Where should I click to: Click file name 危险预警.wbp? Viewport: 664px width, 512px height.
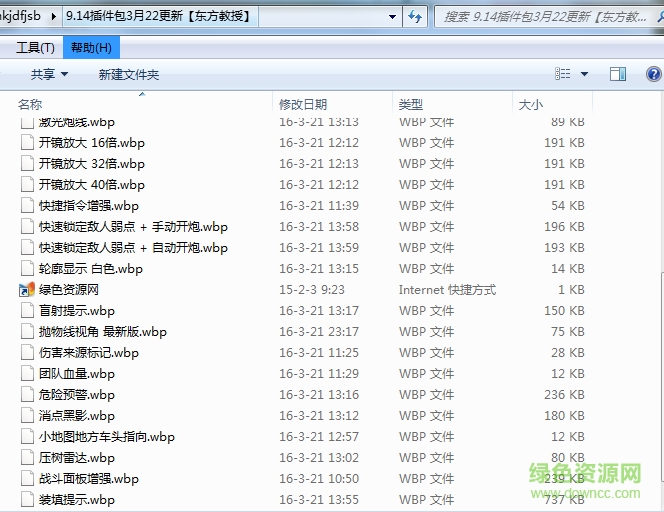tap(77, 395)
